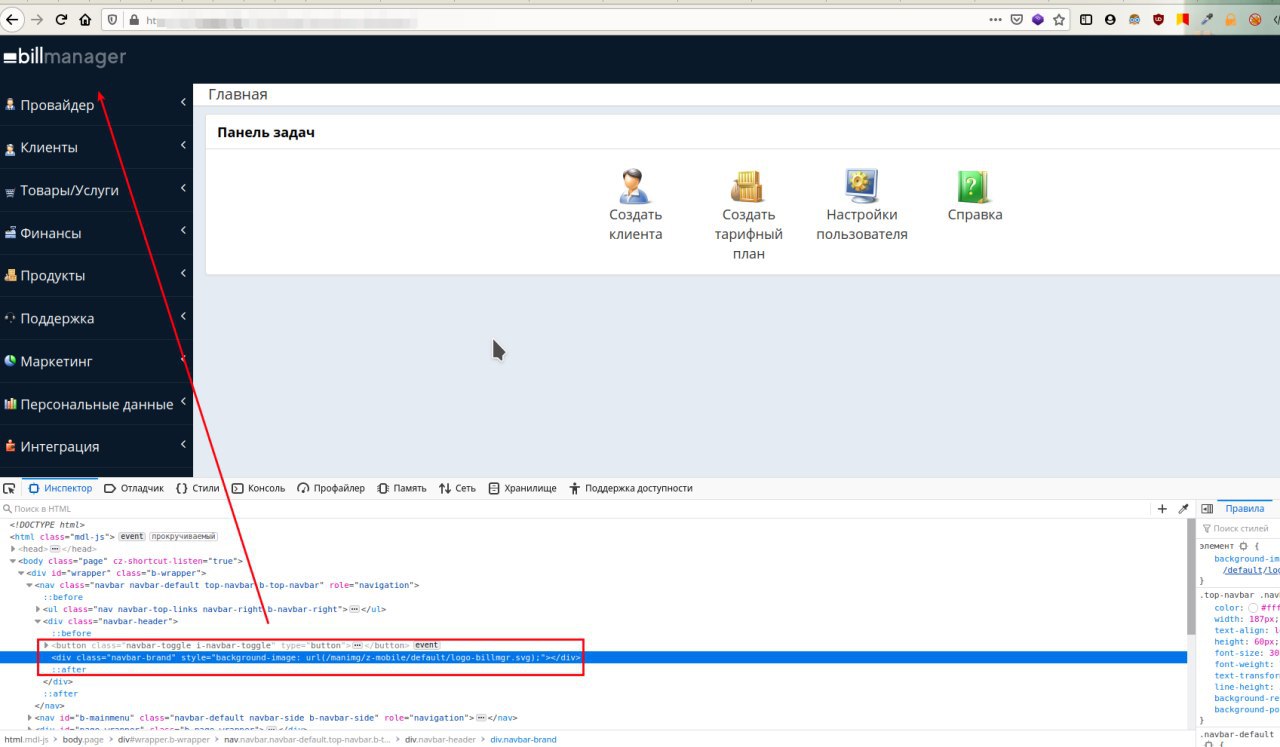Collapse the body node triangle in inspector
The image size is (1280, 747).
[x=13, y=561]
